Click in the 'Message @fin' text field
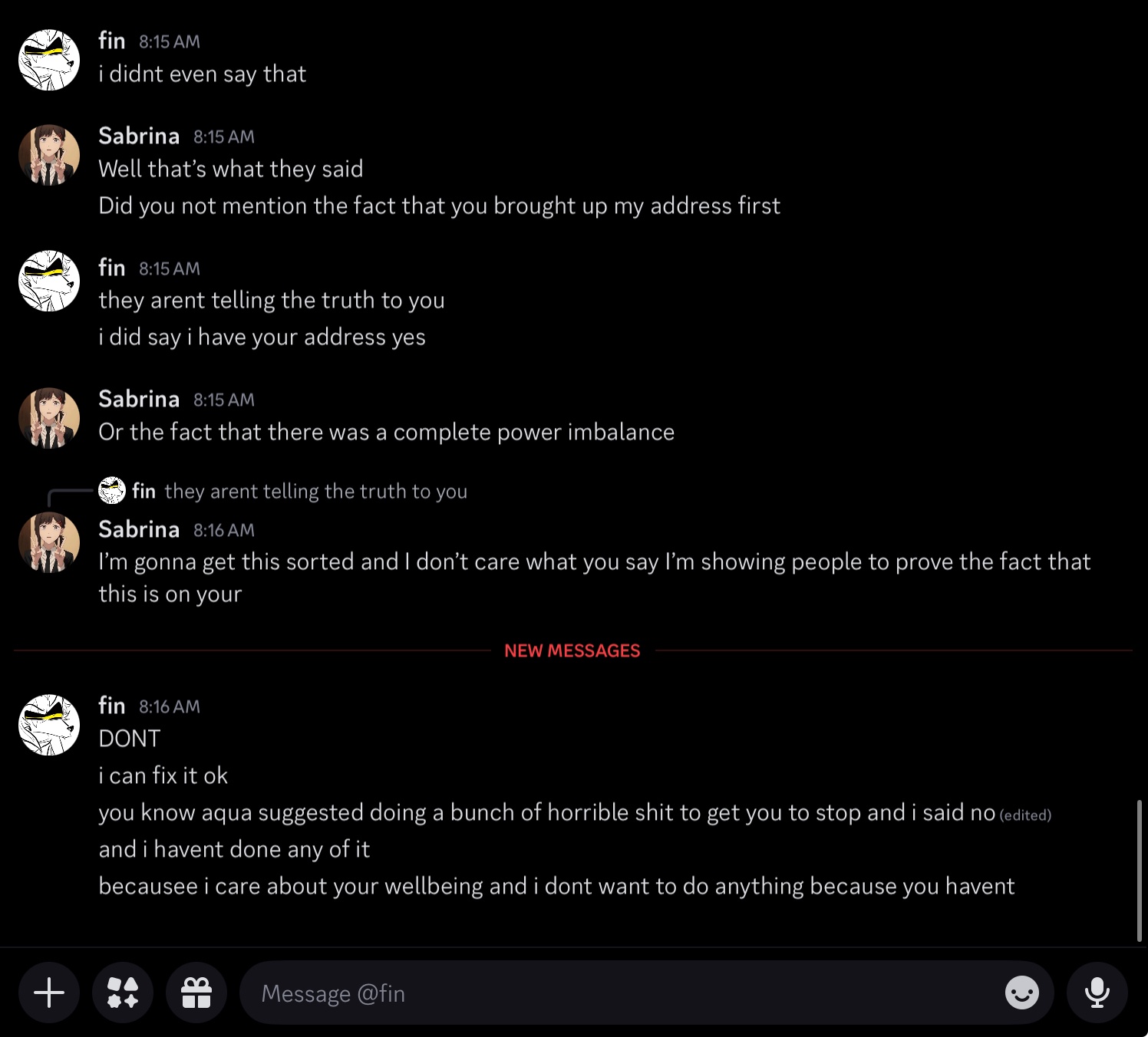 tap(614, 993)
